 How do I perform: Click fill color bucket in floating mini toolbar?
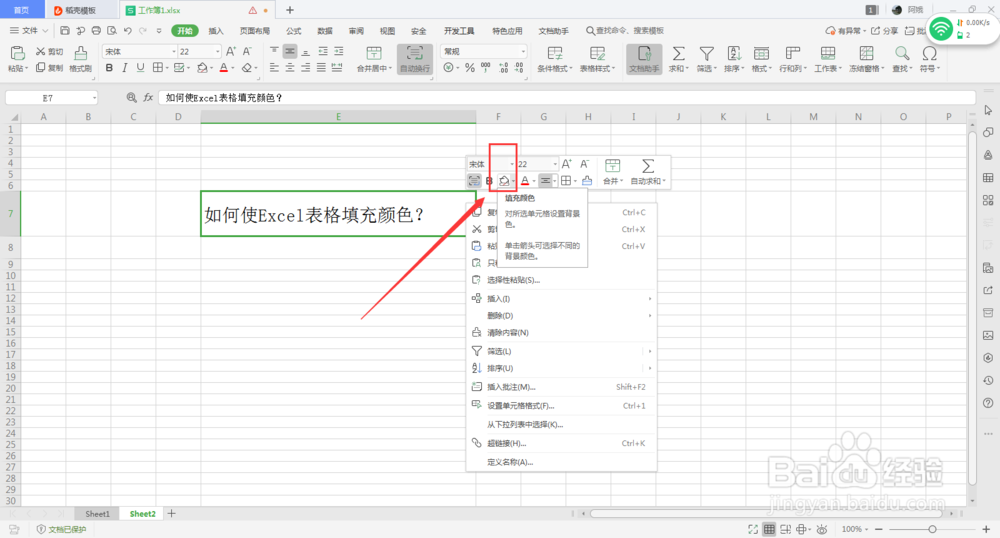tap(504, 181)
